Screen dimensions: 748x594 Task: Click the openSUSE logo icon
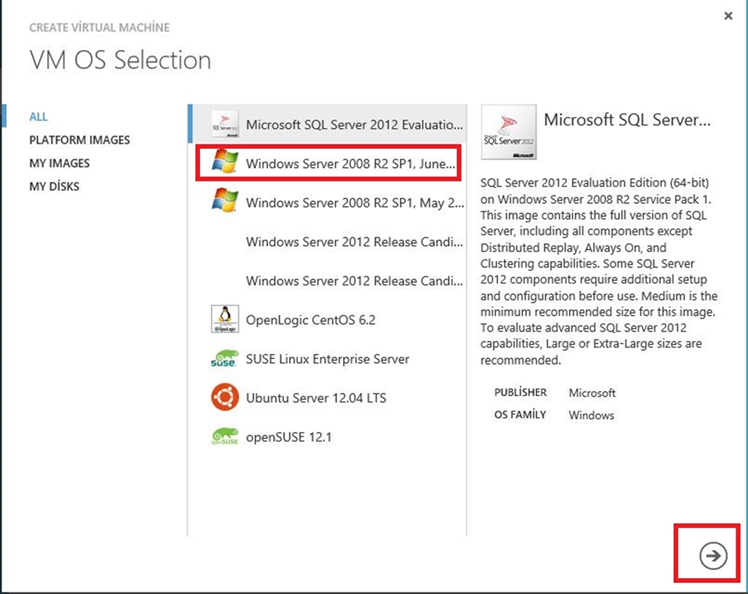[x=225, y=436]
